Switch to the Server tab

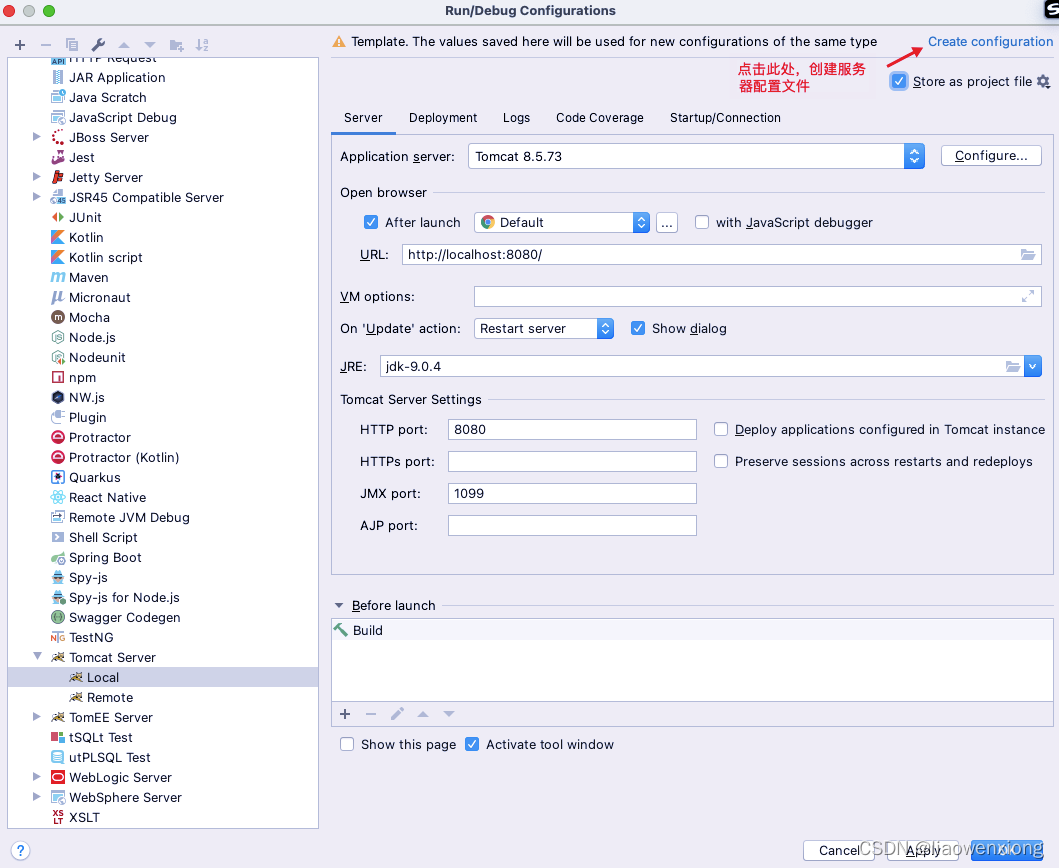click(x=363, y=118)
